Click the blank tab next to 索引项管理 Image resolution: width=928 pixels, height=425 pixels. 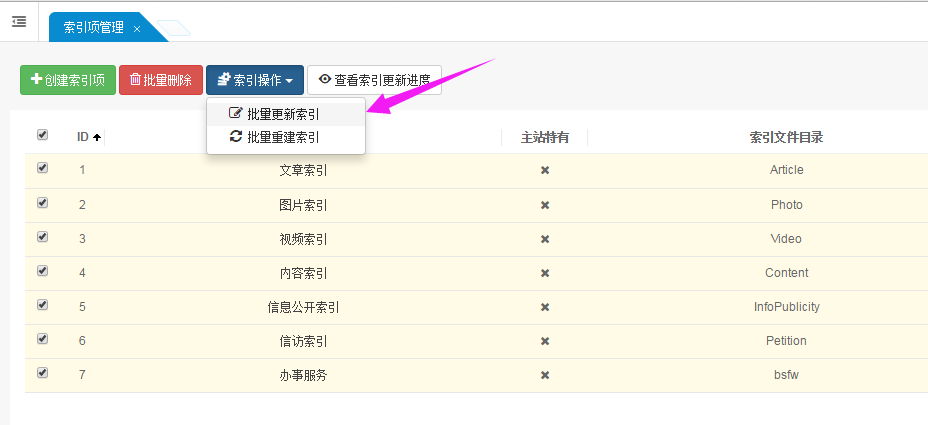pyautogui.click(x=175, y=29)
